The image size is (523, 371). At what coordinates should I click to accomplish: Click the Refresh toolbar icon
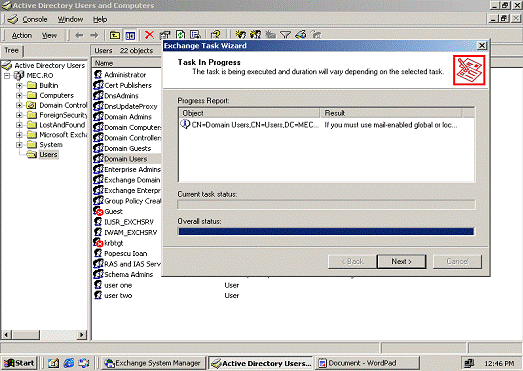tap(180, 35)
